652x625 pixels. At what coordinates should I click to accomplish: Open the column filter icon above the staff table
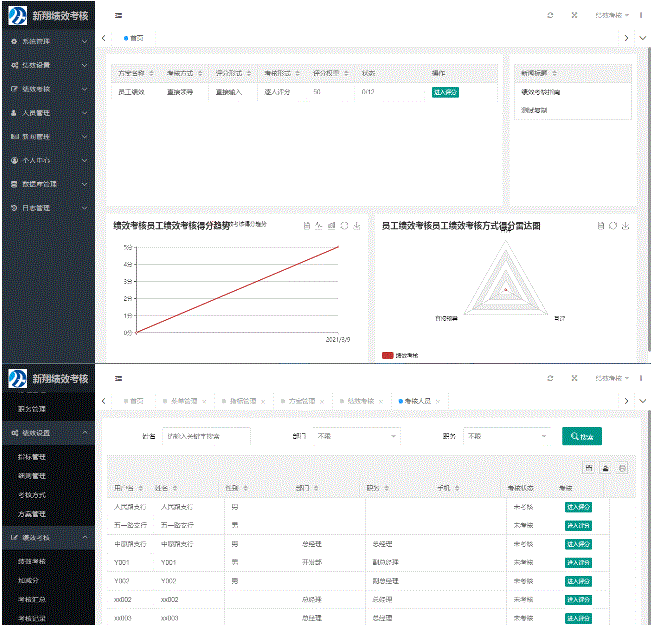point(590,468)
